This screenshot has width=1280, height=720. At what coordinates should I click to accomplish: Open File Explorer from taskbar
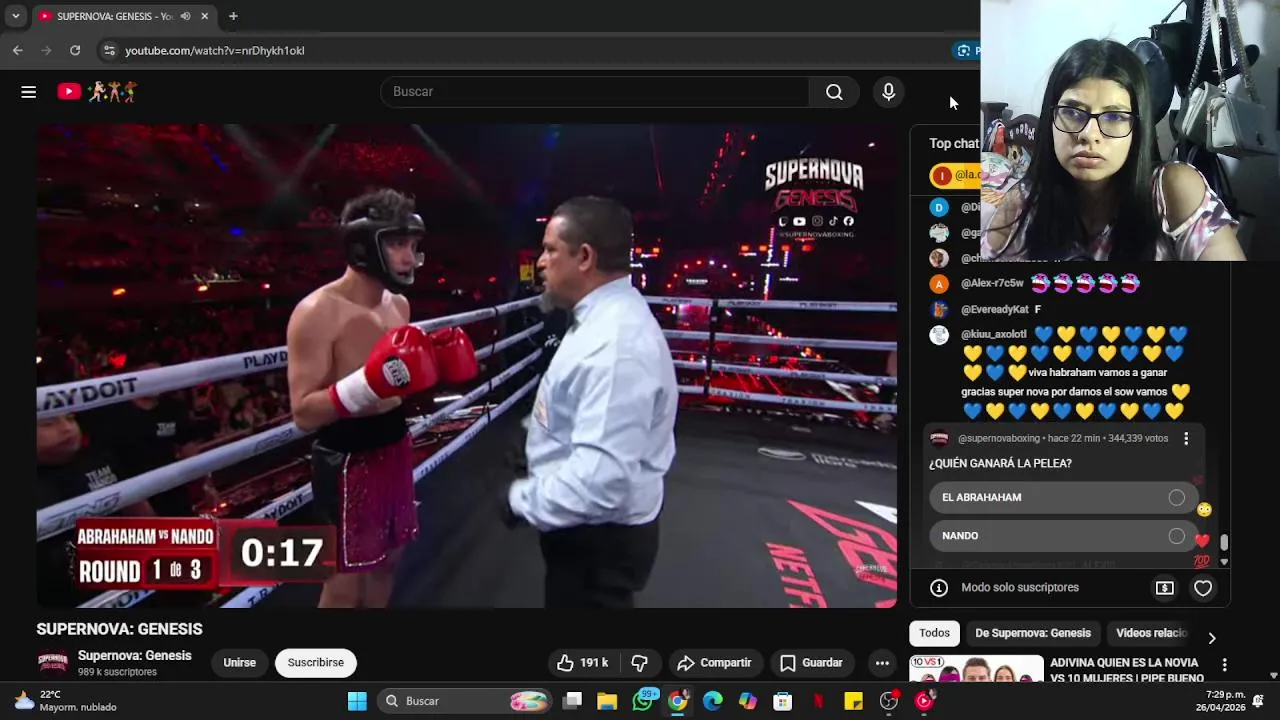coord(607,701)
